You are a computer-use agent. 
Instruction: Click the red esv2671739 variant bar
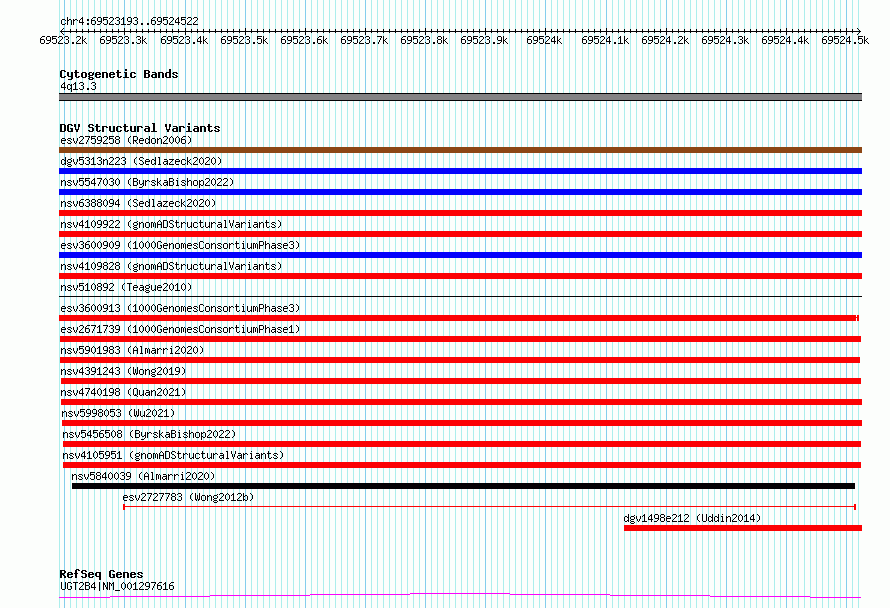460,339
